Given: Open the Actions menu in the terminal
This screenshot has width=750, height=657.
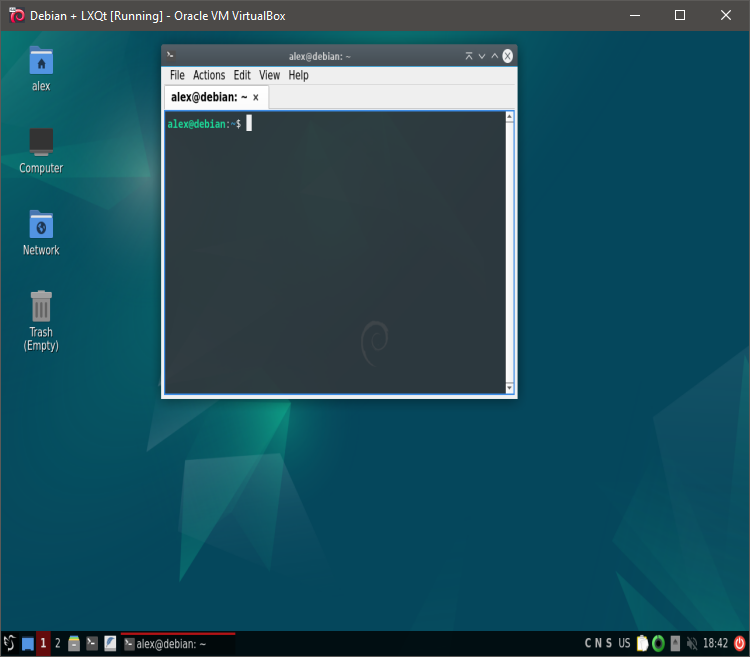Looking at the screenshot, I should 209,75.
